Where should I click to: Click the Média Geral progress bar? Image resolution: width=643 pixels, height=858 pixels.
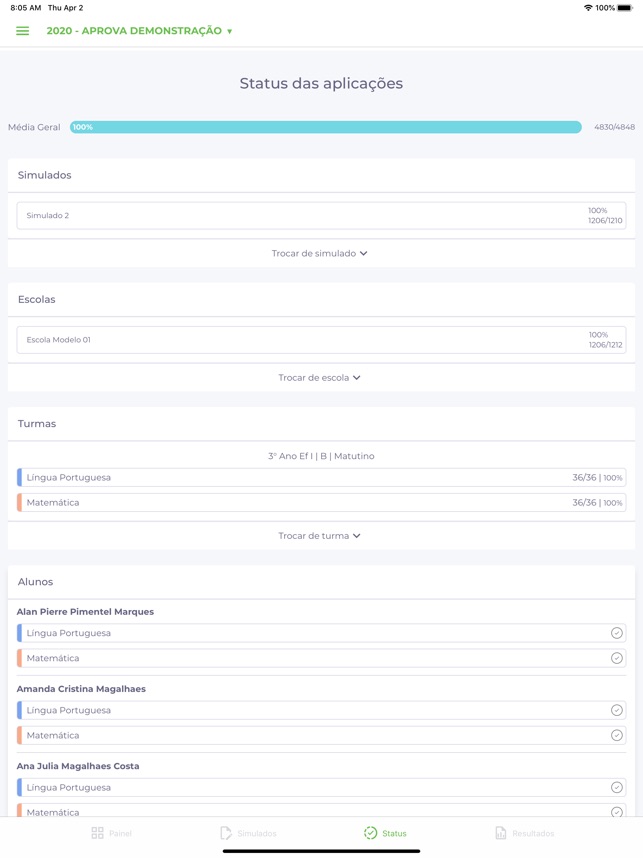click(326, 127)
